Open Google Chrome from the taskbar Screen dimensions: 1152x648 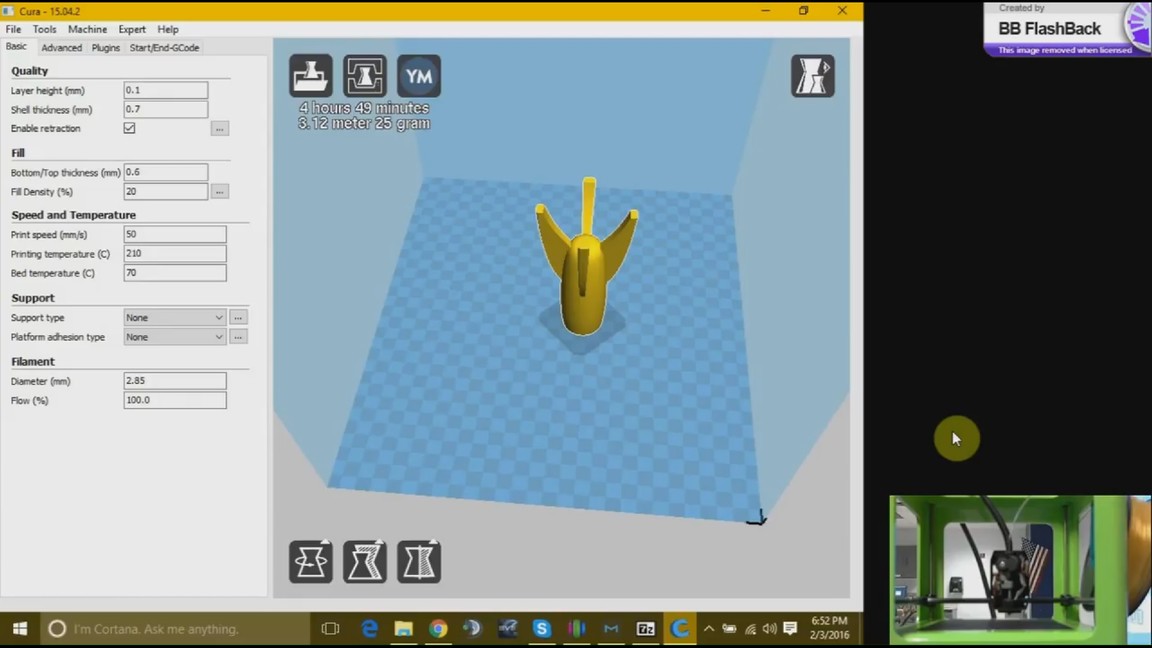(438, 629)
